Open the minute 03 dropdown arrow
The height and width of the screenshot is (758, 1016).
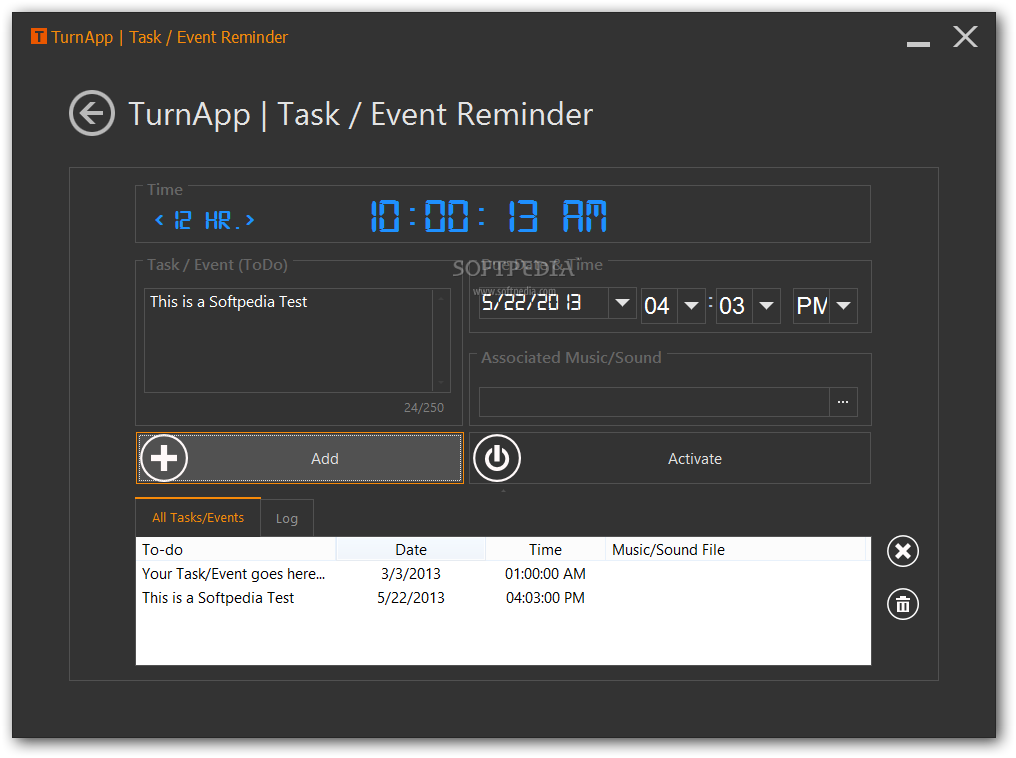point(767,306)
